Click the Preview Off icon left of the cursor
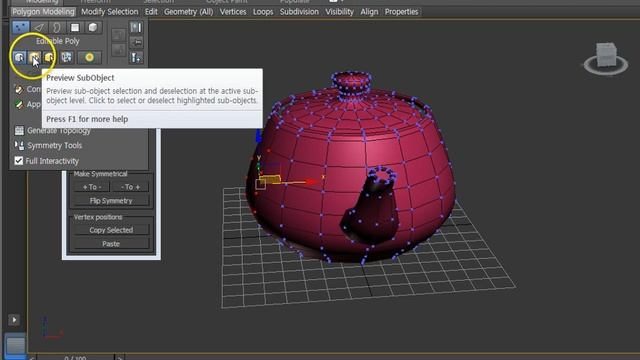Viewport: 640px width, 360px height. click(x=19, y=57)
